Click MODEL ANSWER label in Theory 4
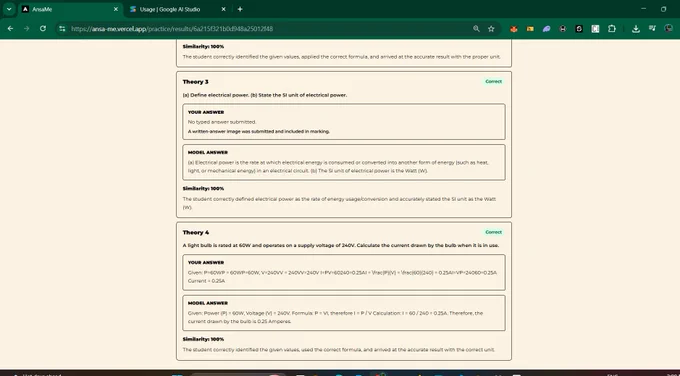680x376 pixels. 208,303
